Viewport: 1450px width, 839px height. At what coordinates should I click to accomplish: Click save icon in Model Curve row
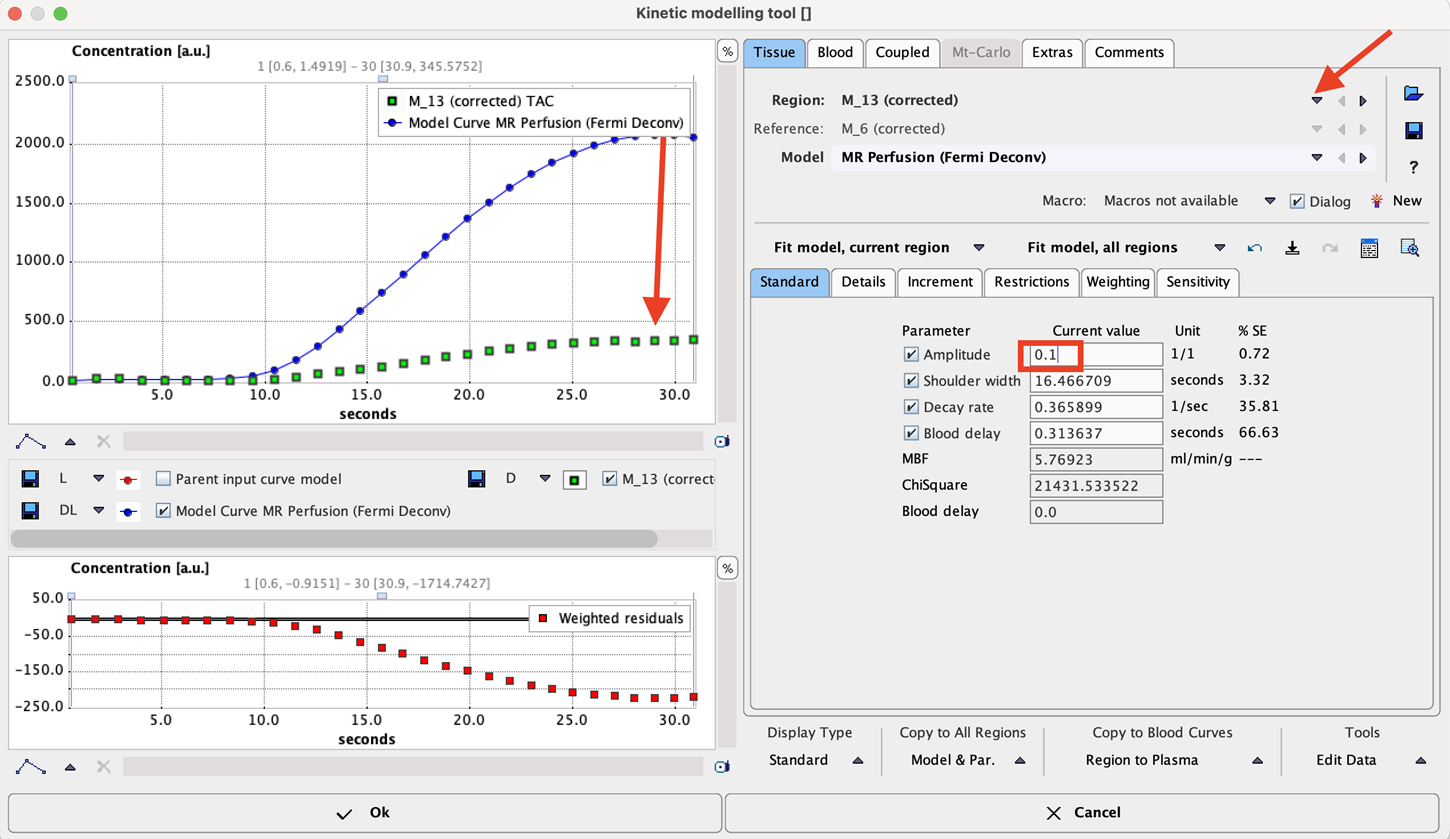30,511
